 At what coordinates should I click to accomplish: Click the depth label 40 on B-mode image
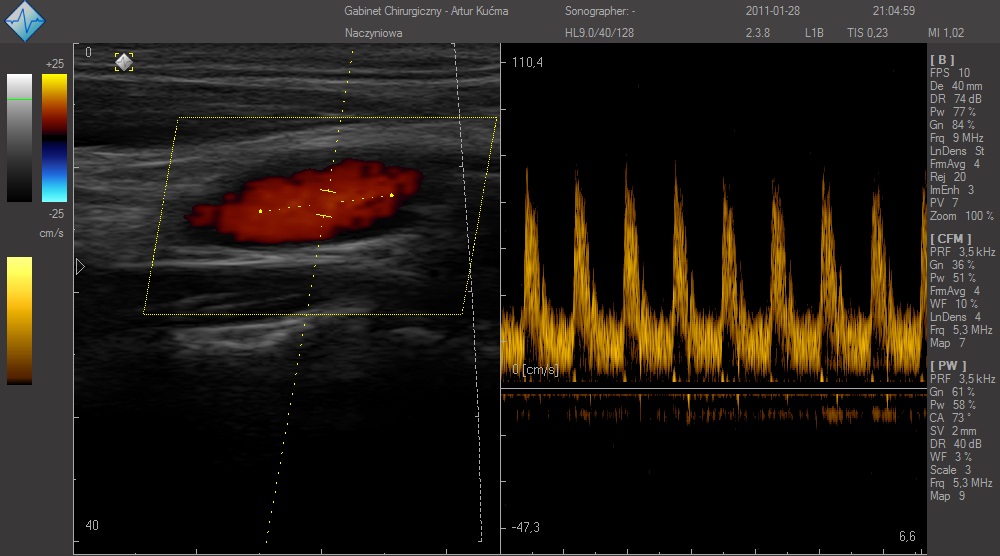coord(92,525)
